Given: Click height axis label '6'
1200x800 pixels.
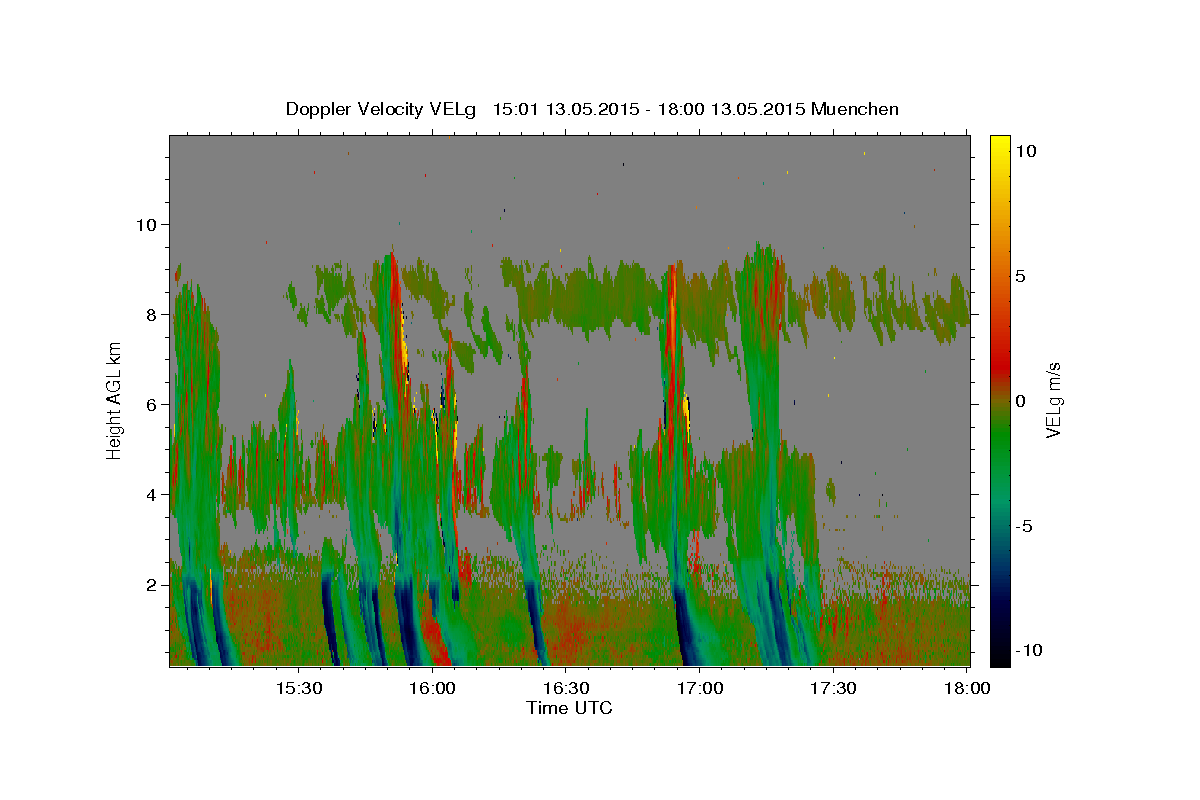Looking at the screenshot, I should pyautogui.click(x=149, y=404).
